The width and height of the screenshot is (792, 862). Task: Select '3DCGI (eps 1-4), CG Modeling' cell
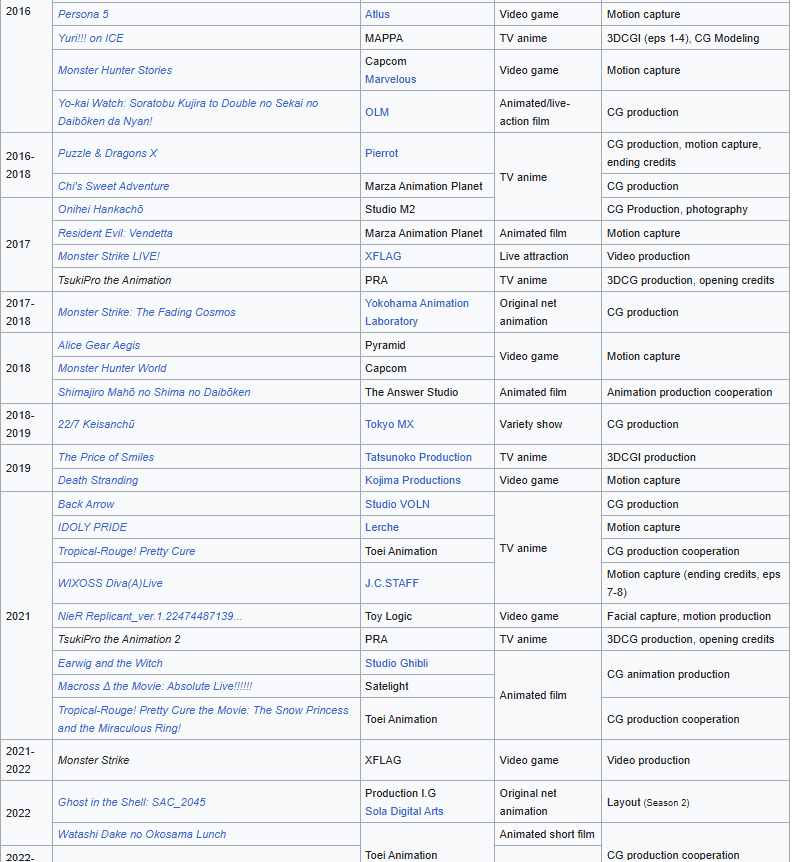click(695, 38)
